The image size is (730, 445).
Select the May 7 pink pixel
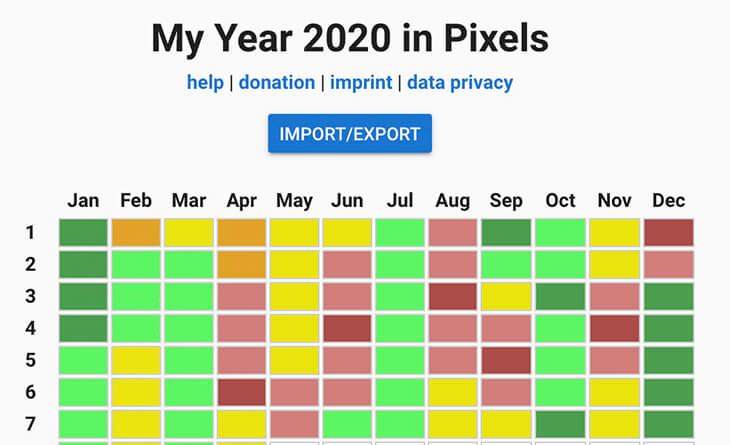click(294, 424)
